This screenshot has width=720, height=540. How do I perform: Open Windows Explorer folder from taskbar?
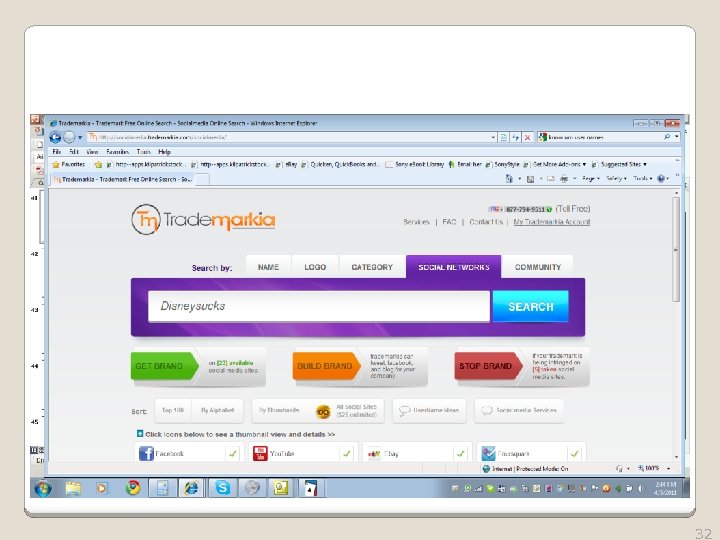coord(73,488)
